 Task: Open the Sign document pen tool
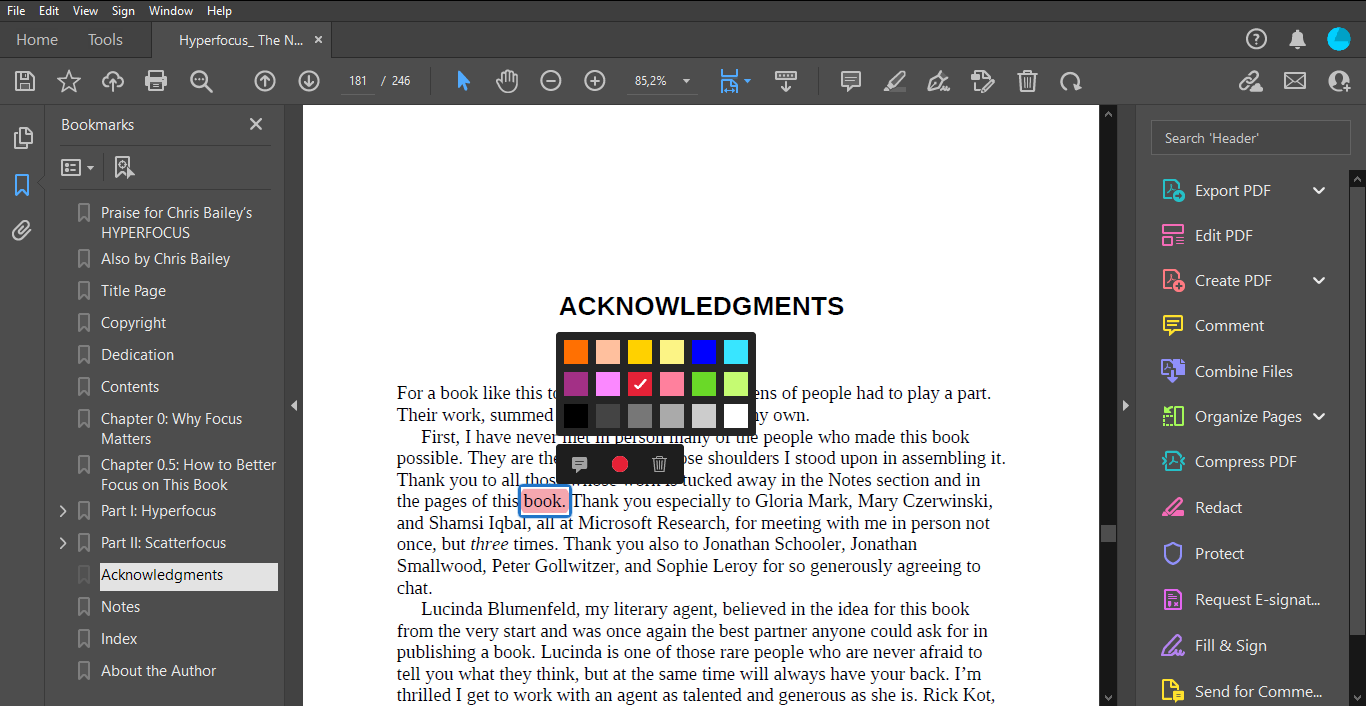tap(938, 81)
